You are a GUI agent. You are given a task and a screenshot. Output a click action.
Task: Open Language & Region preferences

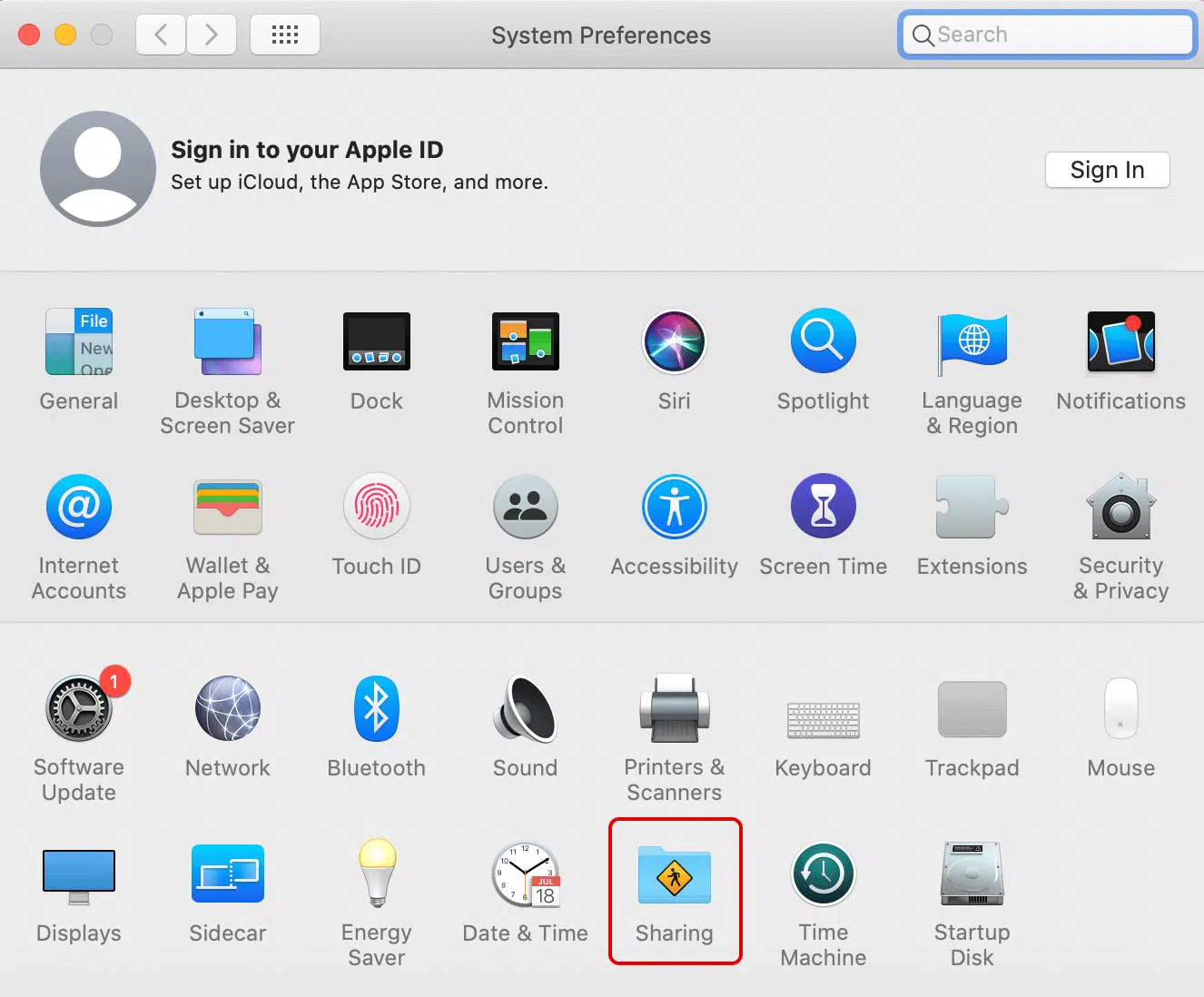972,343
